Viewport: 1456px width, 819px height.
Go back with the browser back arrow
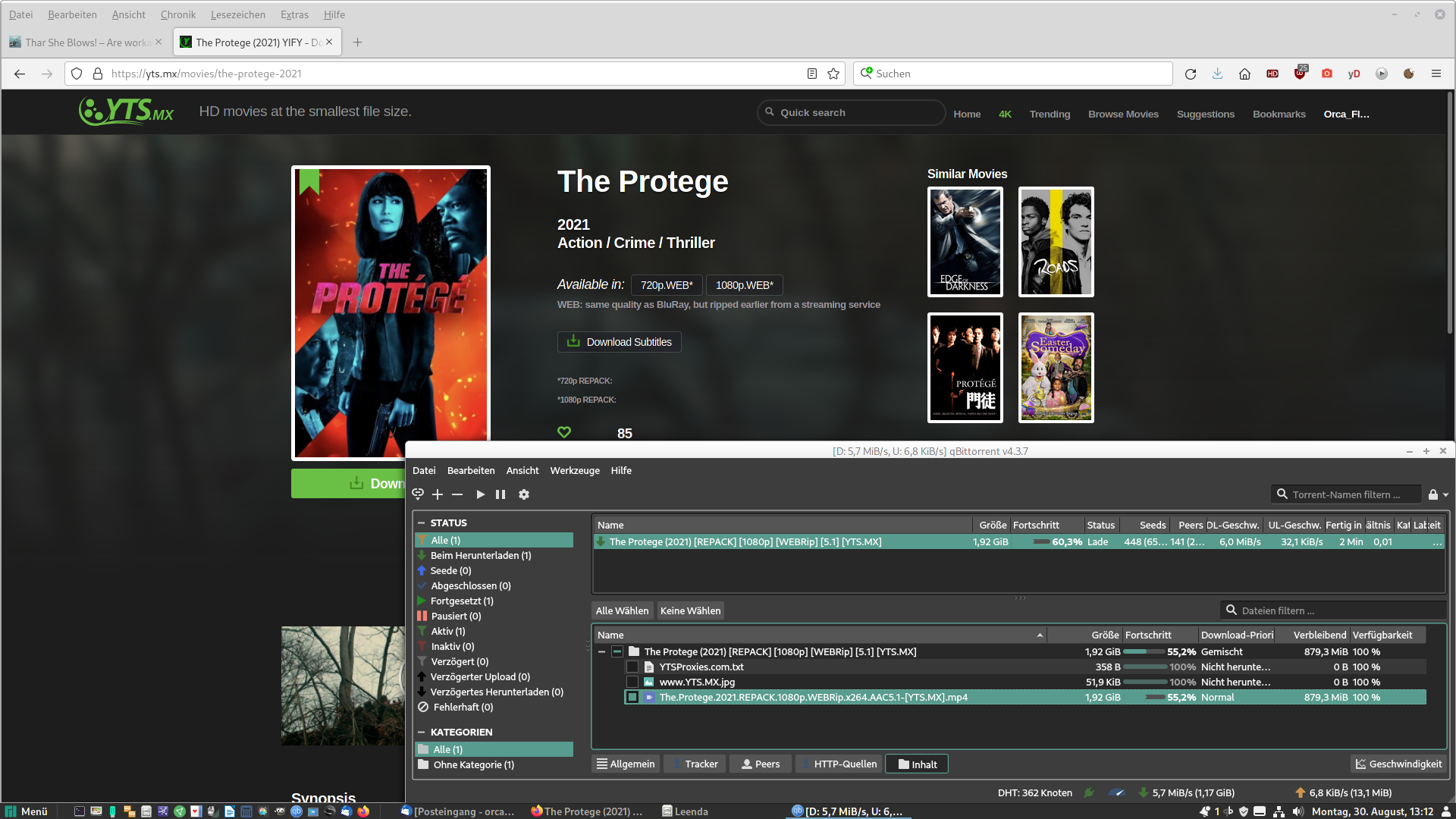click(x=20, y=74)
